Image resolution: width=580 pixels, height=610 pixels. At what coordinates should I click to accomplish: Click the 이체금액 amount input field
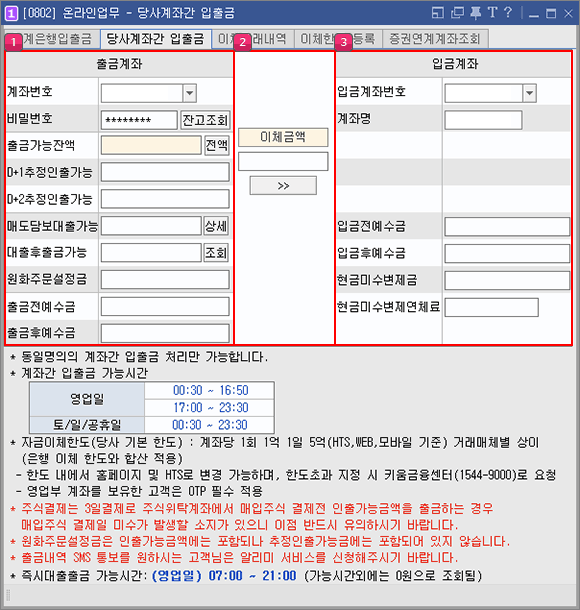(283, 161)
